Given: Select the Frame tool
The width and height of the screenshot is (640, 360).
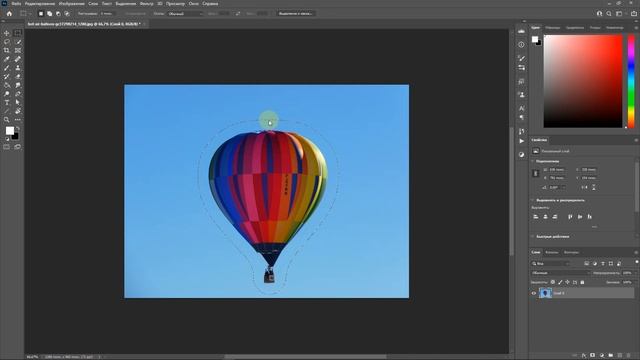Looking at the screenshot, I should pyautogui.click(x=18, y=50).
